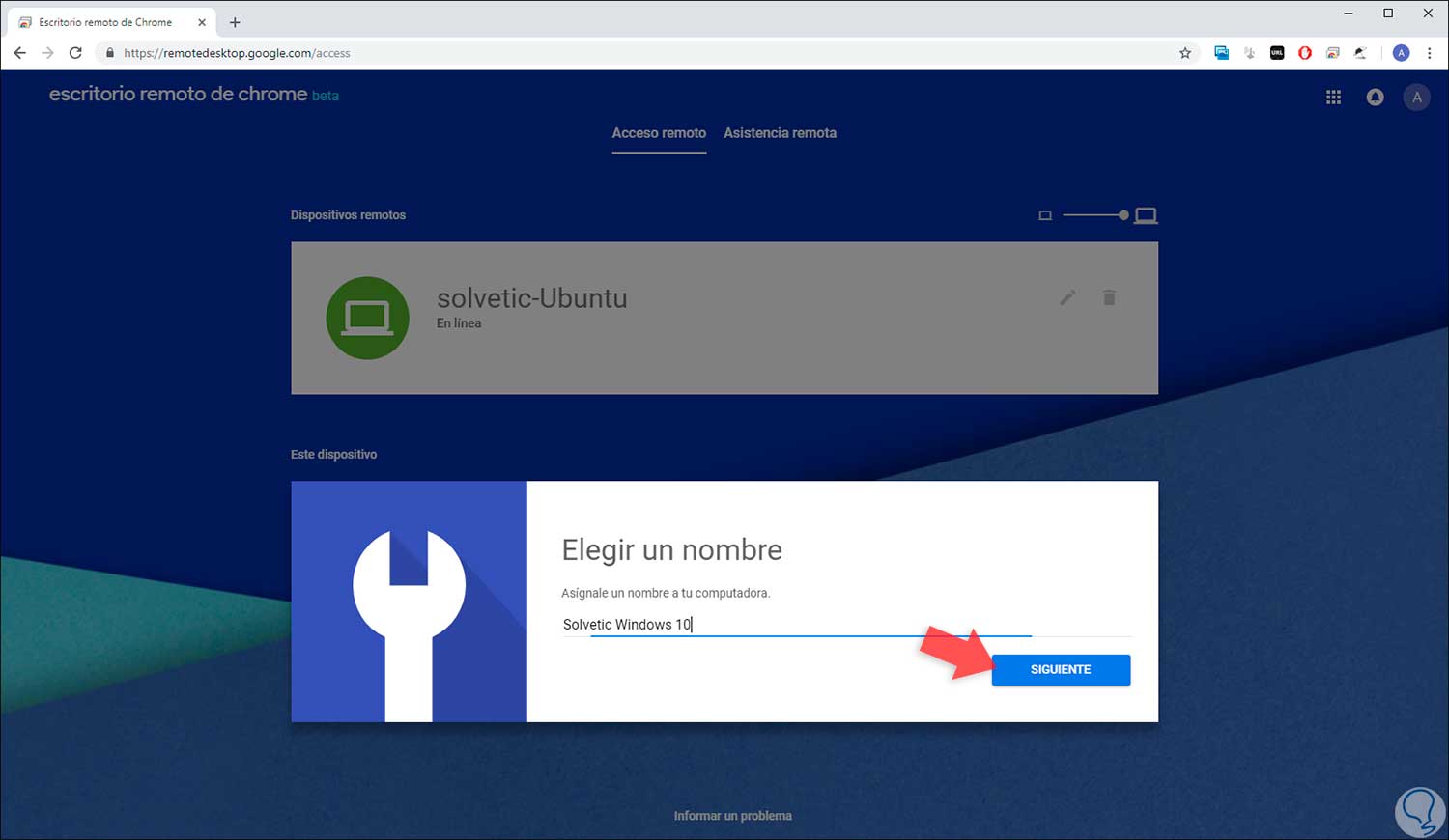Click the umbrella extension icon
The image size is (1449, 840).
click(1360, 53)
